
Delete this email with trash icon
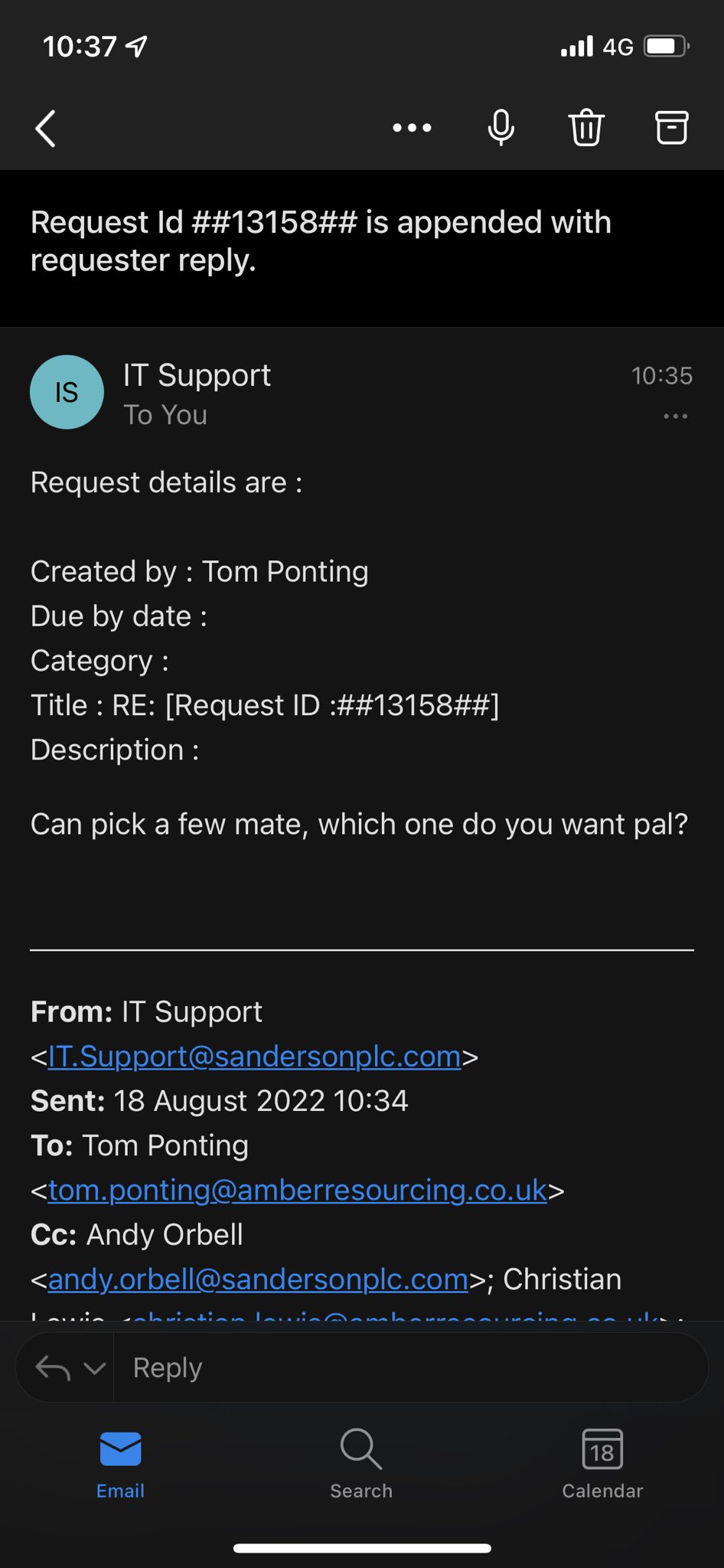[x=586, y=128]
